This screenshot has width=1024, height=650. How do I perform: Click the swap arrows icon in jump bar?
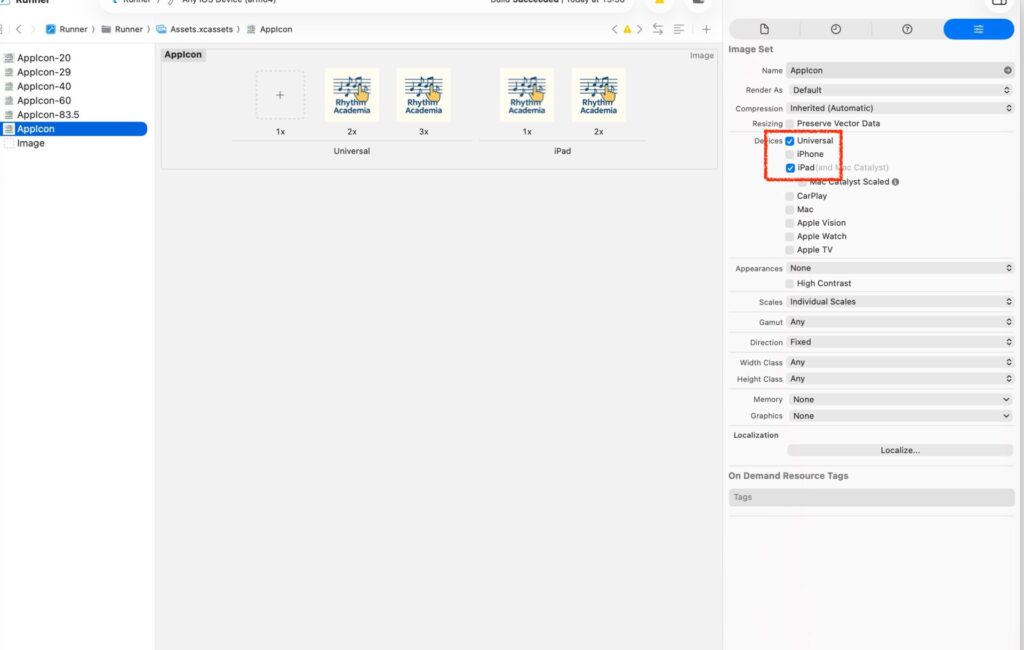pos(657,30)
